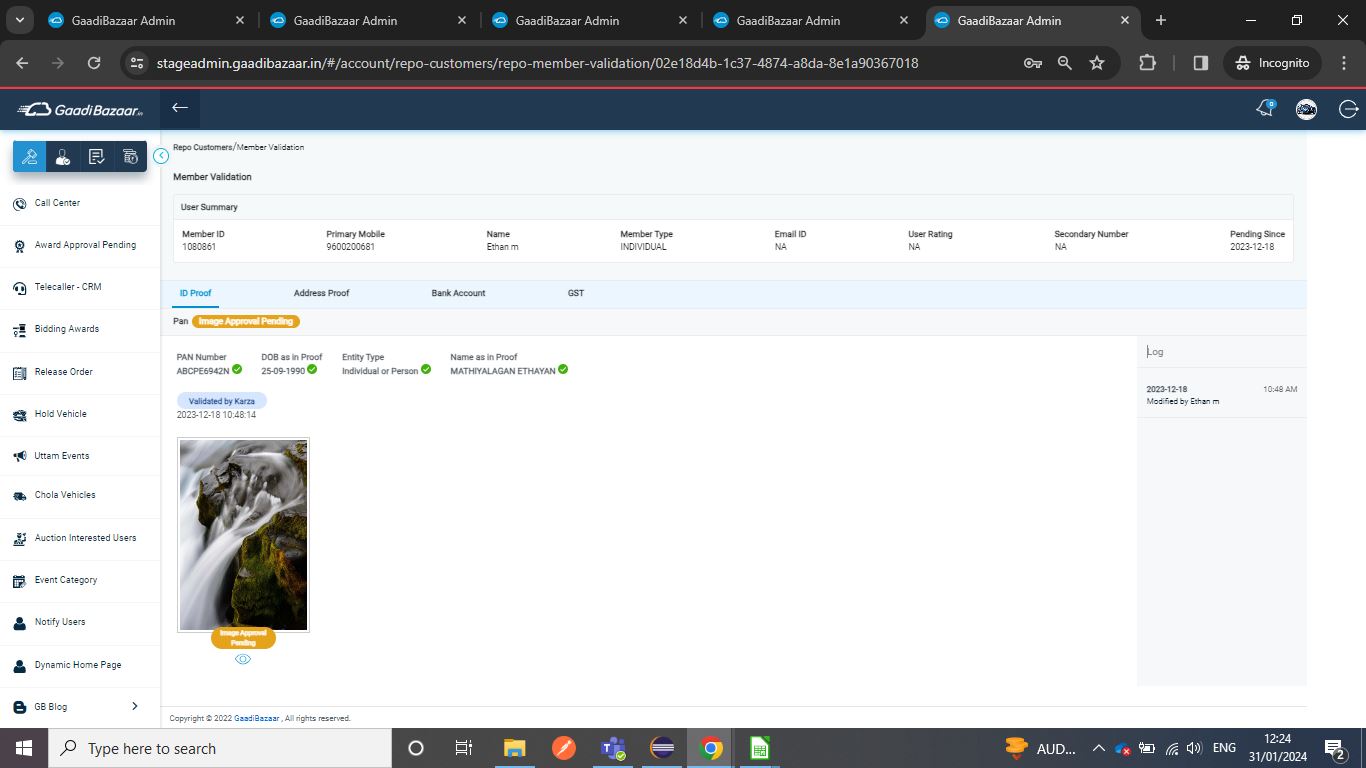Collapse the left sidebar with the round chevron
1366x768 pixels.
pyautogui.click(x=161, y=156)
